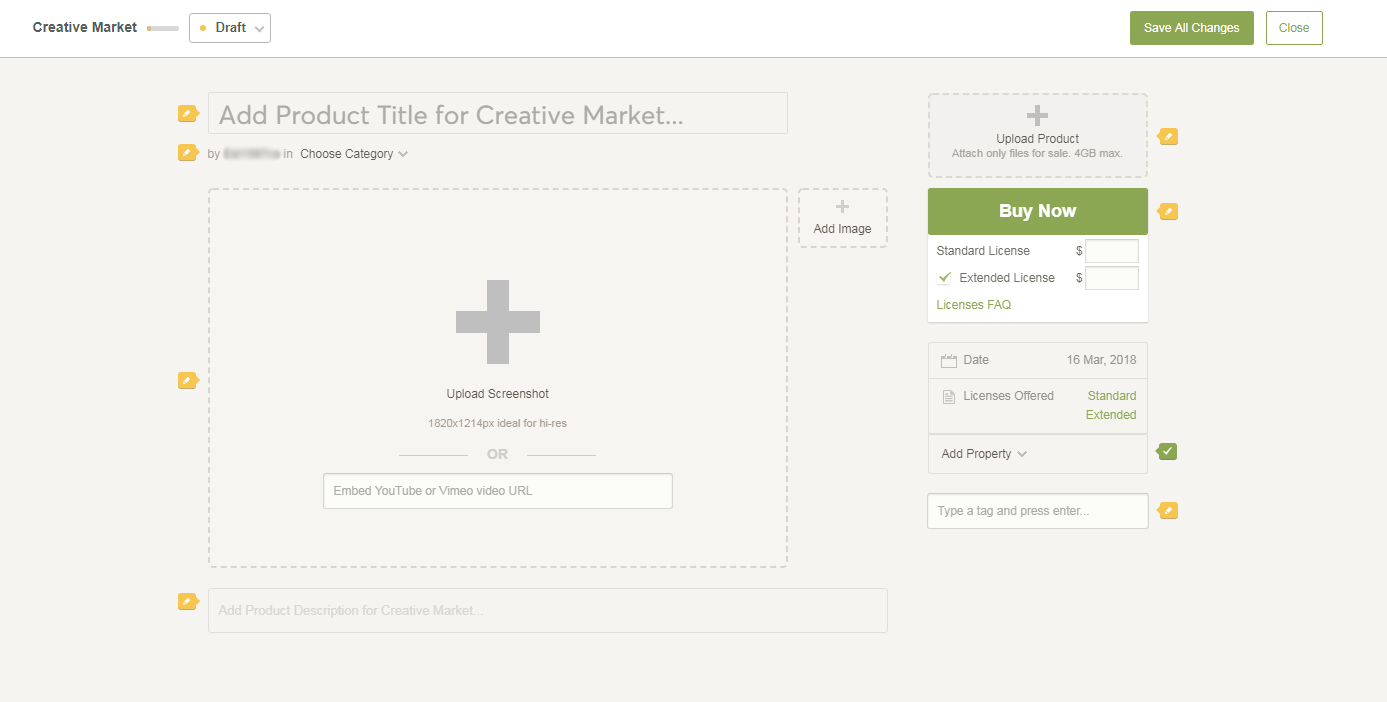This screenshot has width=1387, height=702.
Task: Click the large plus to upload a screenshot
Action: pos(497,322)
